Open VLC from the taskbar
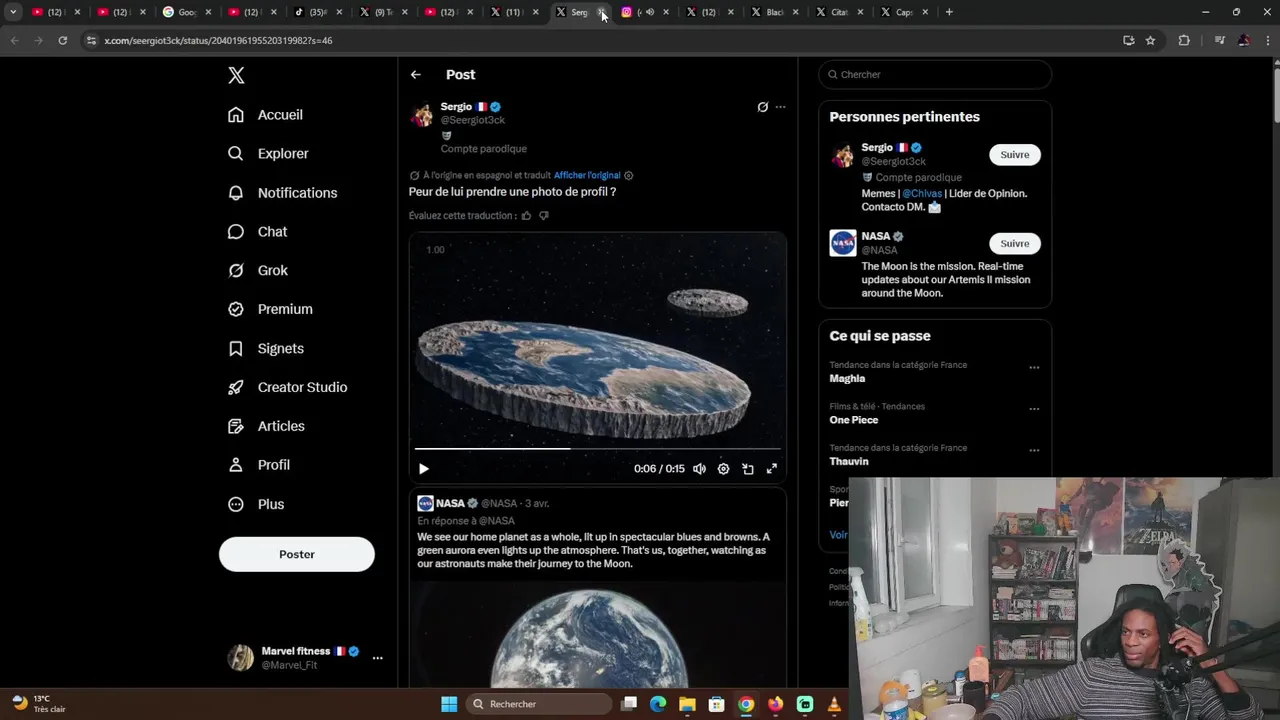 pyautogui.click(x=834, y=704)
